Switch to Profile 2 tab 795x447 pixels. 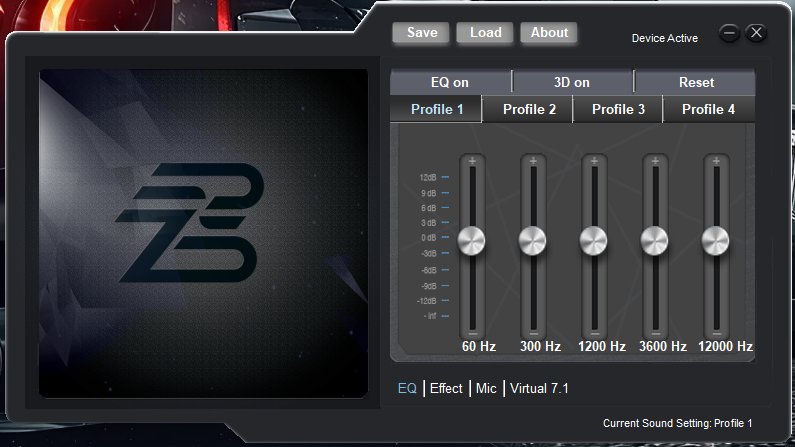[x=528, y=109]
